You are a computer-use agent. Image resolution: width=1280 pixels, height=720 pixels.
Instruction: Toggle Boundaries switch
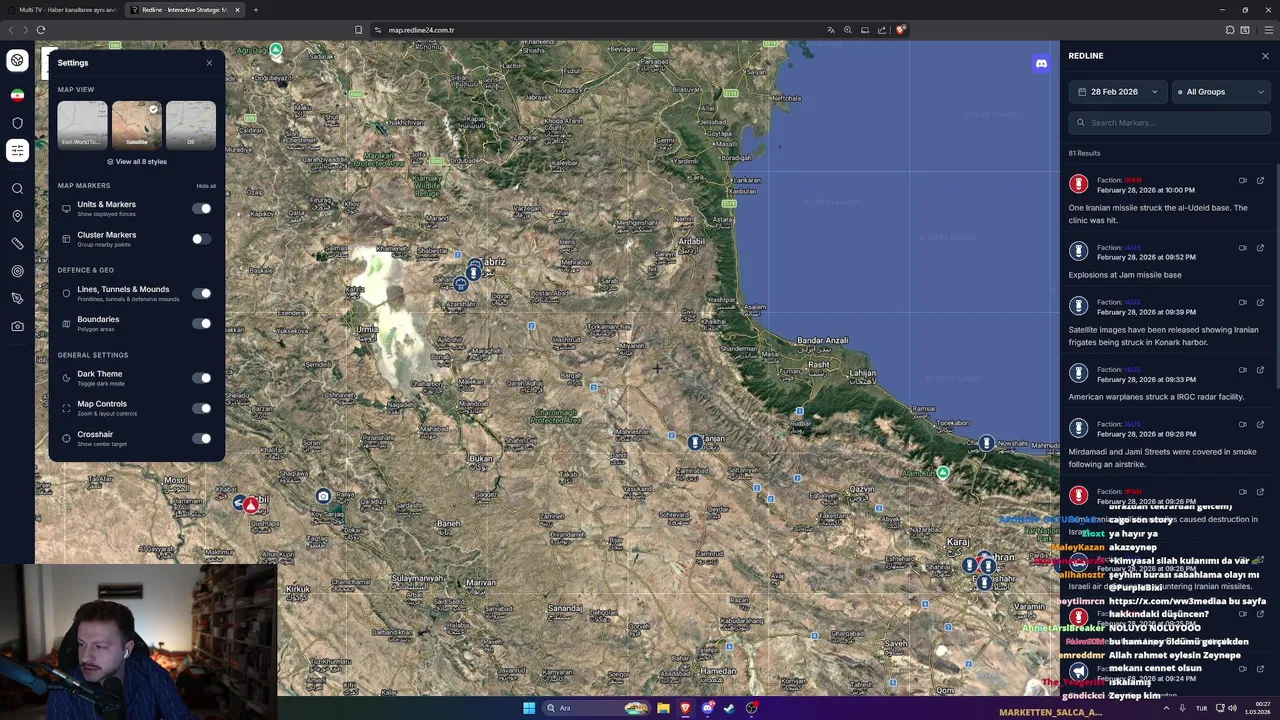pos(202,323)
